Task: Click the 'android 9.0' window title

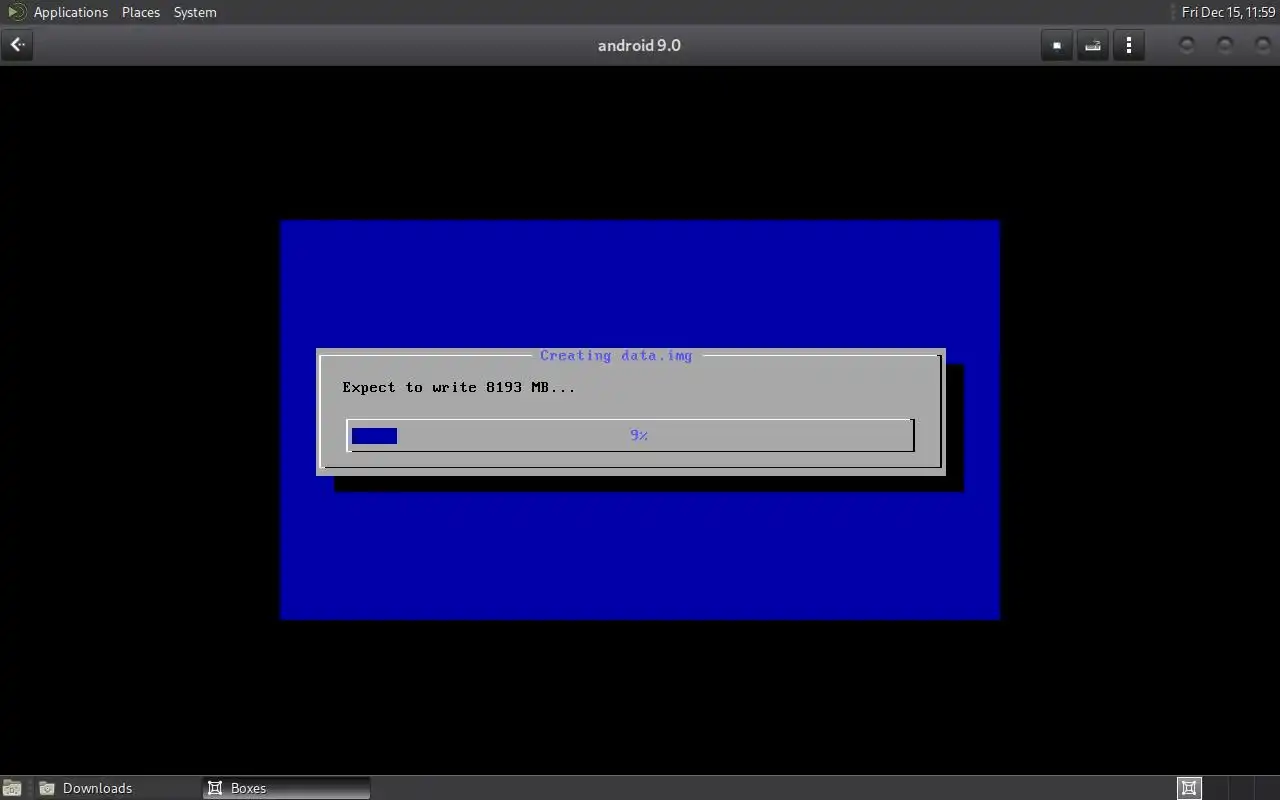Action: [639, 45]
